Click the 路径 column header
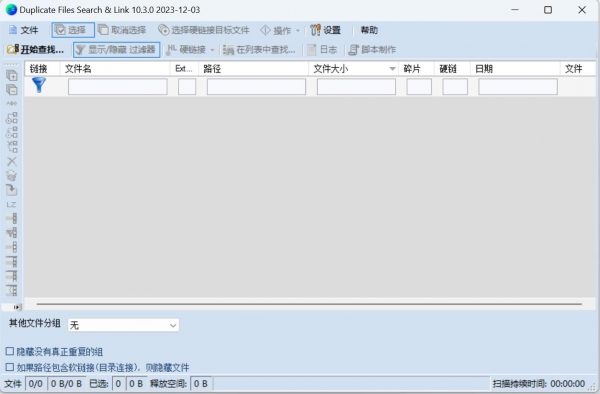The image size is (600, 394). 253,69
